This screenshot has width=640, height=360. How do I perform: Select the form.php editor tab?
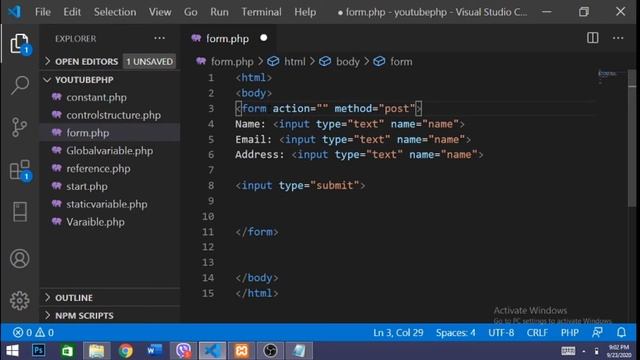pos(228,38)
